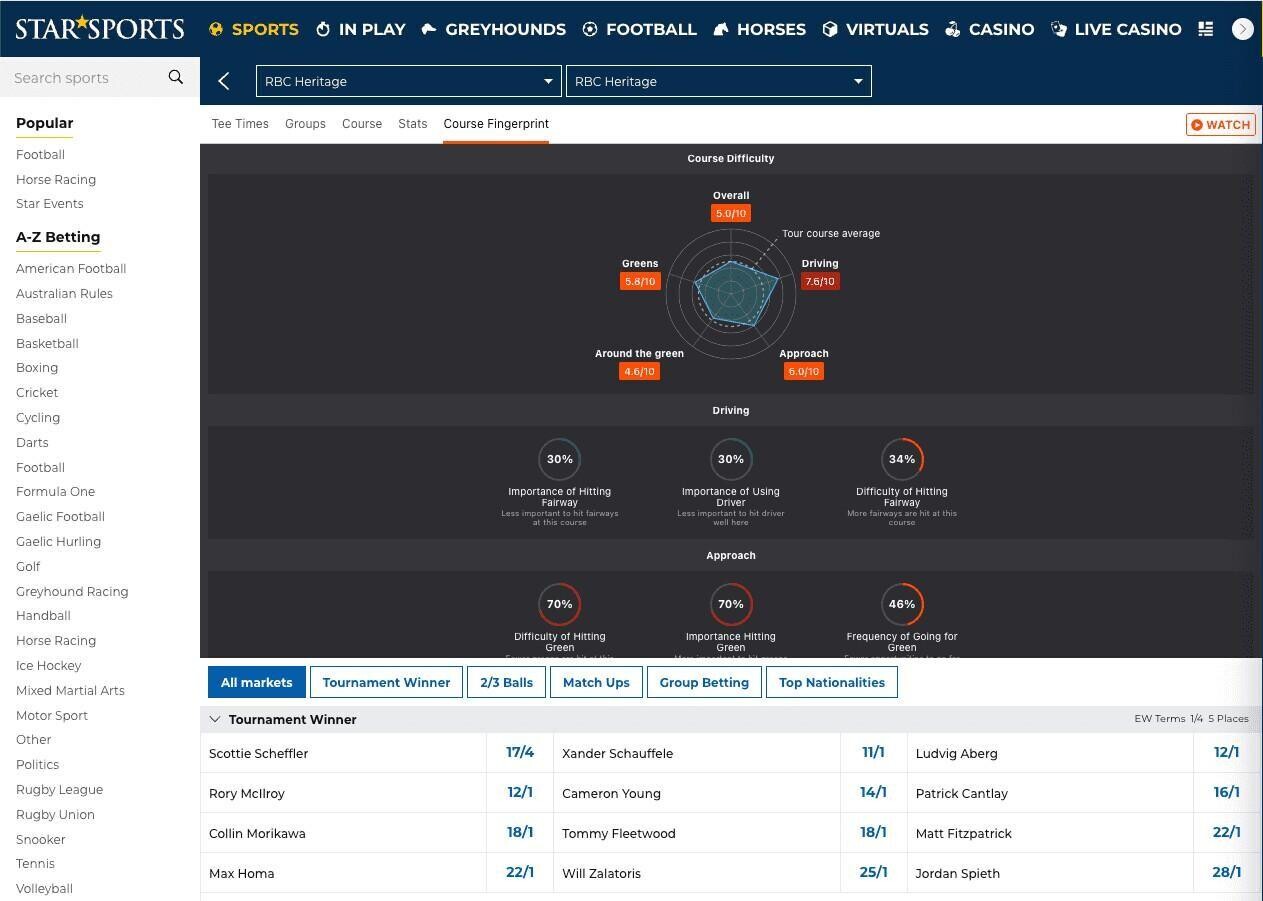Image resolution: width=1263 pixels, height=901 pixels.
Task: Open Cricket in the sidebar
Action: point(37,393)
